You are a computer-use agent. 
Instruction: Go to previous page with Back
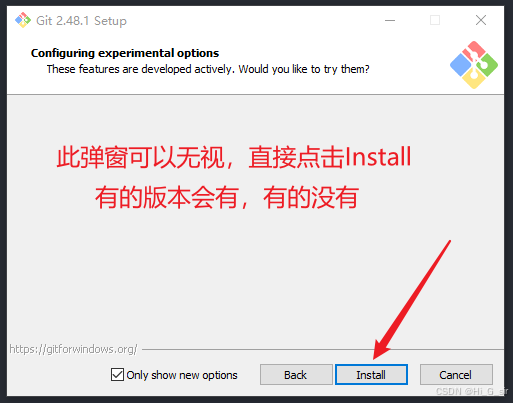296,375
